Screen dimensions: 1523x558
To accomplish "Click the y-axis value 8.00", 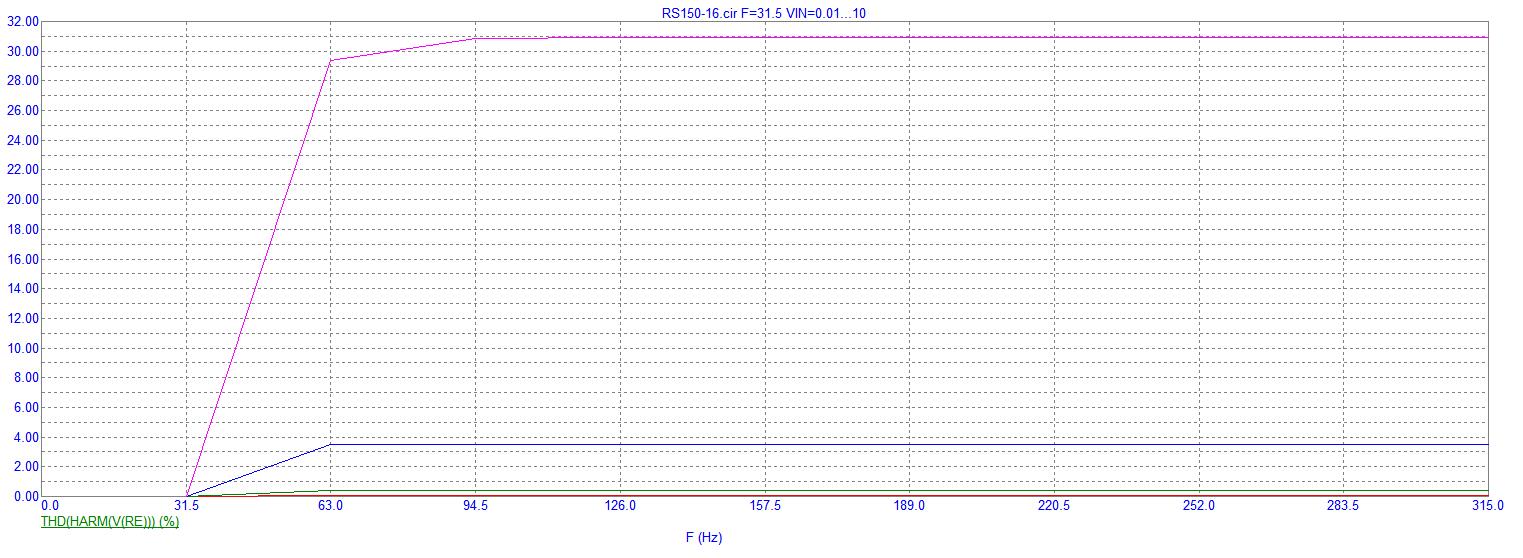I will pyautogui.click(x=26, y=378).
